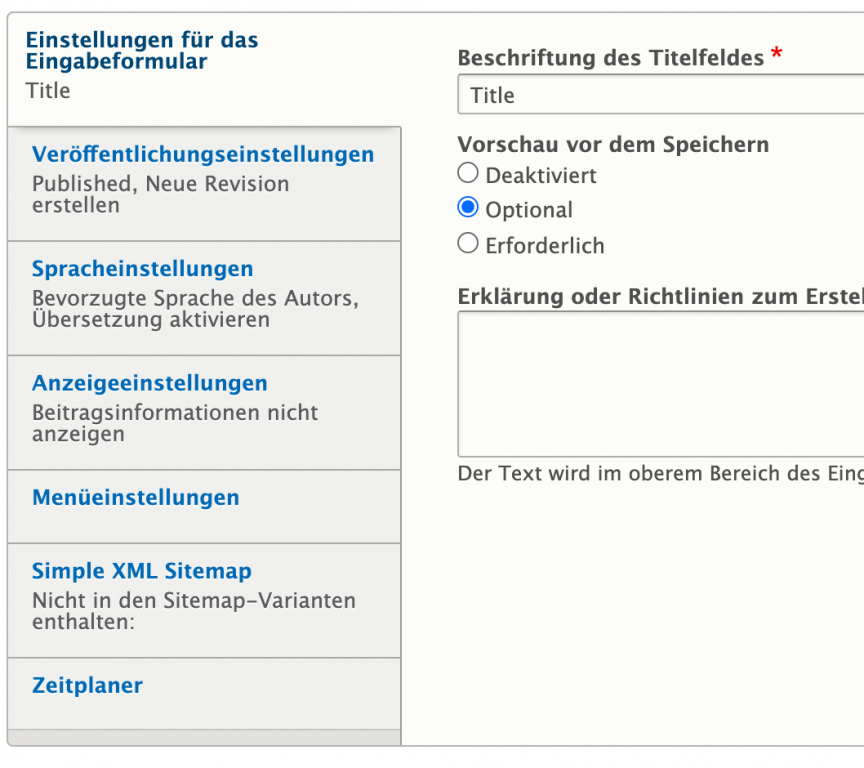
Task: Click the 'Erforderlich' label text
Action: pos(545,245)
